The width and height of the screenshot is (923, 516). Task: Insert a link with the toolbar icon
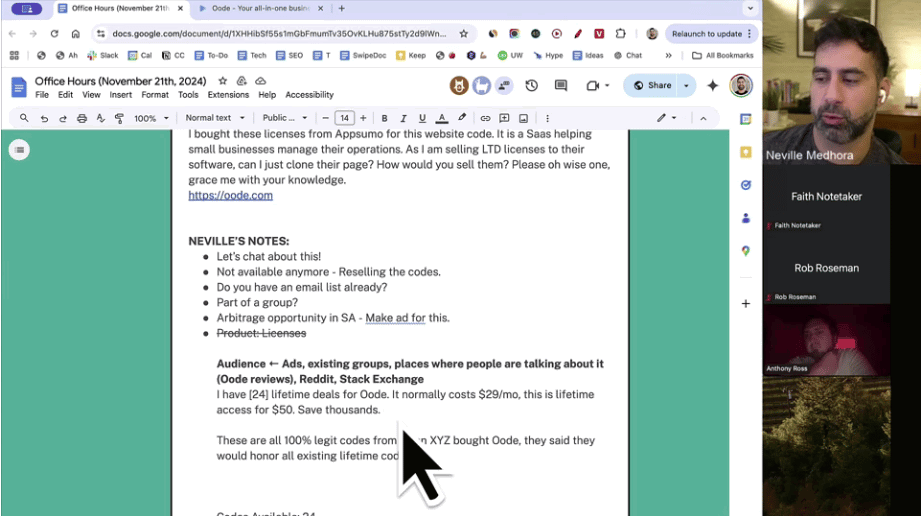(x=485, y=118)
